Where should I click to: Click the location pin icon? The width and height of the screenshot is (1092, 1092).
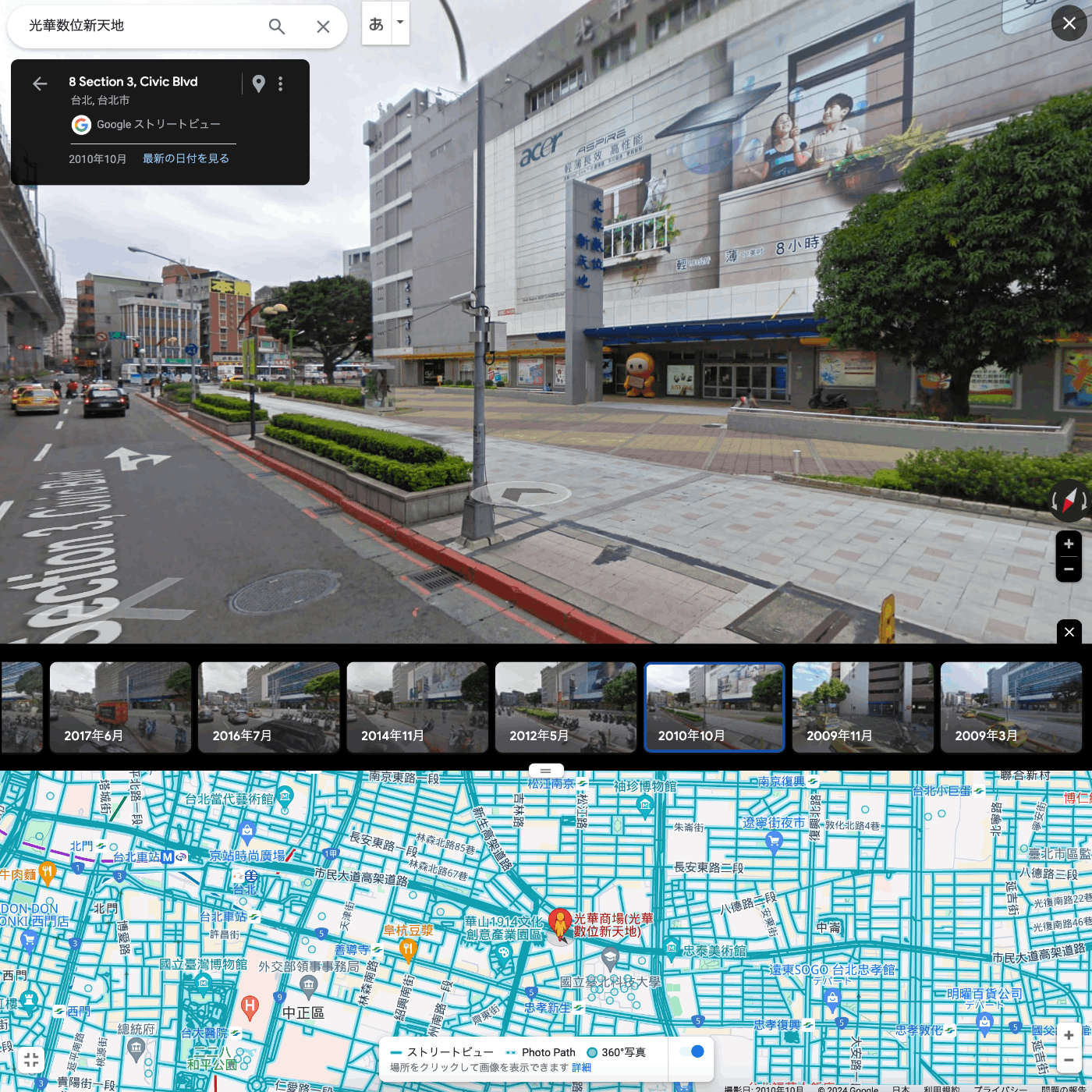pos(259,83)
